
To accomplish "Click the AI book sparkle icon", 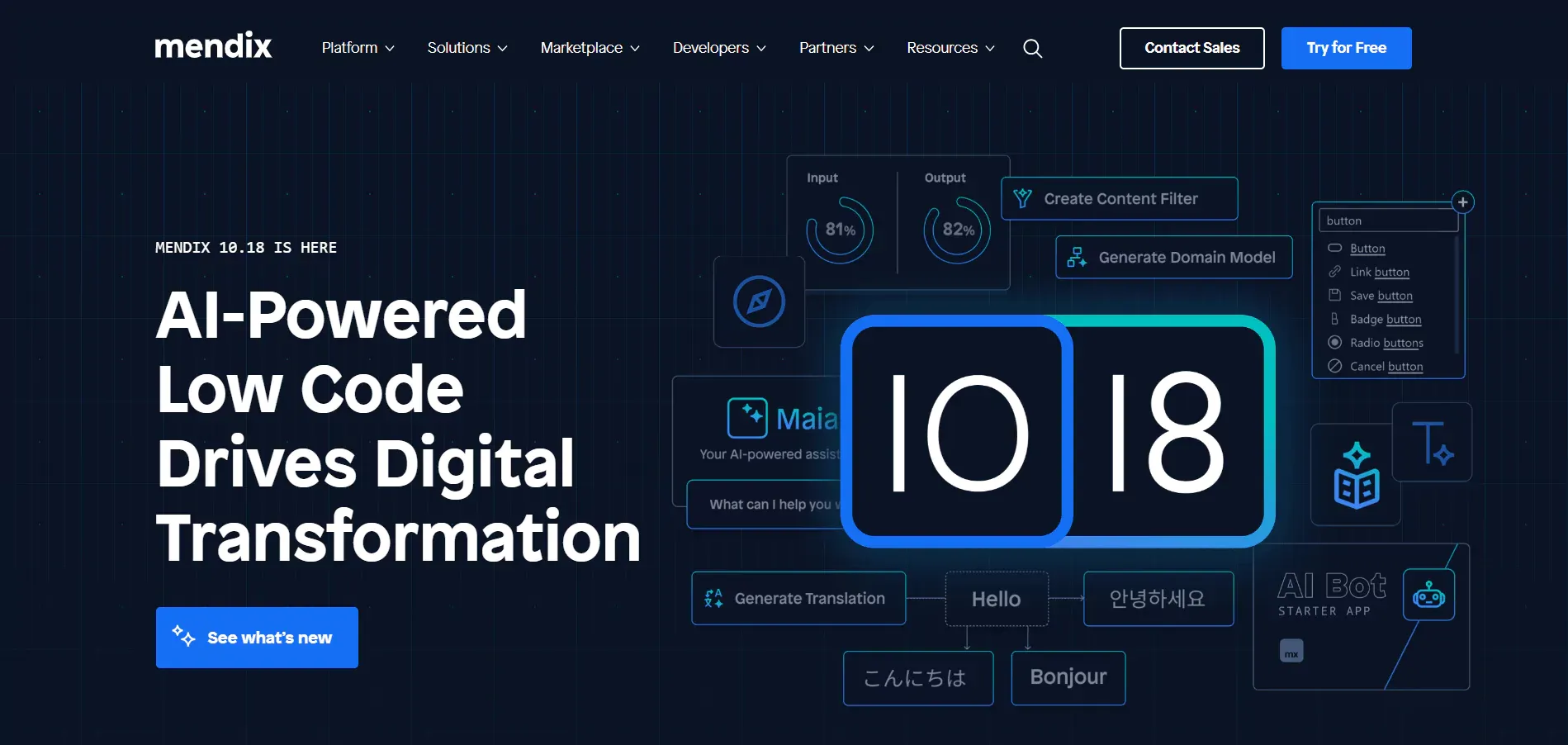I will [x=1356, y=475].
